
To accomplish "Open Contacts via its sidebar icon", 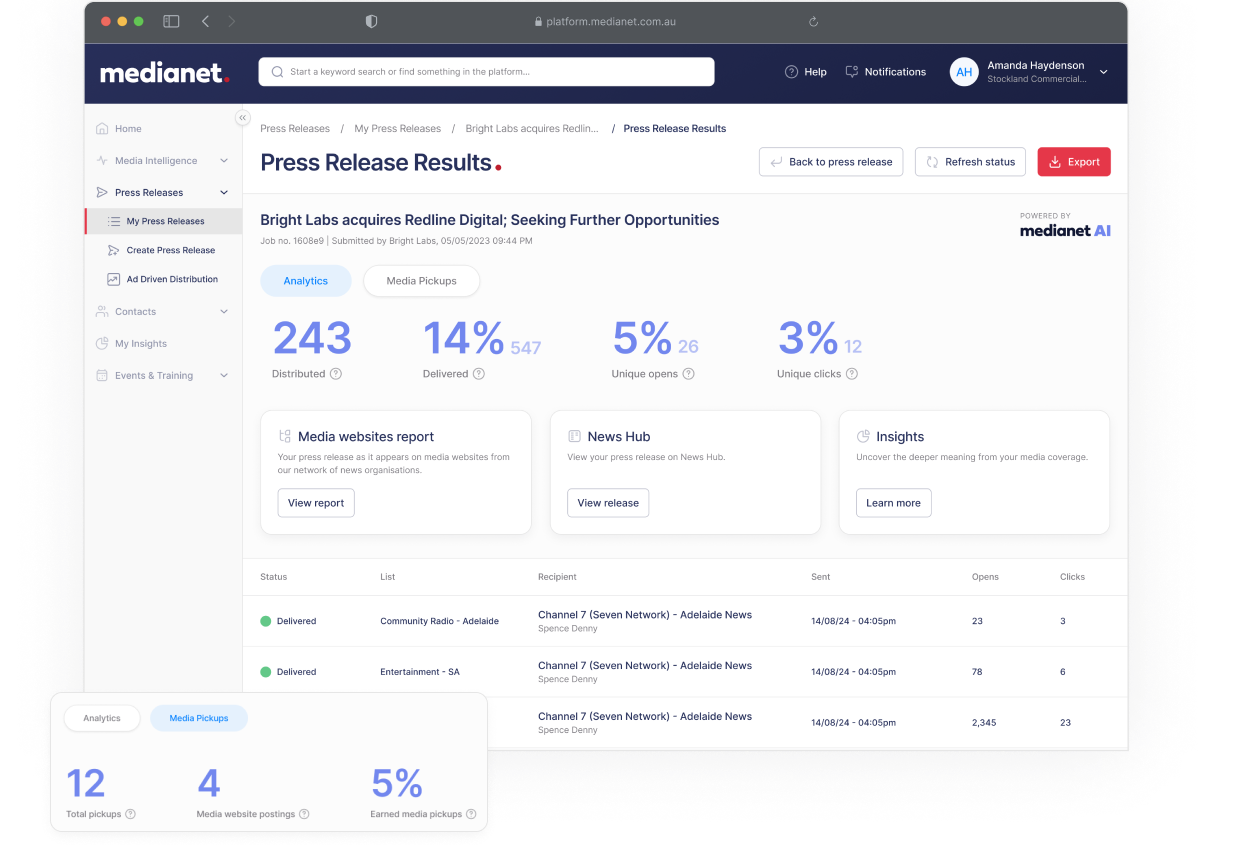I will 101,311.
